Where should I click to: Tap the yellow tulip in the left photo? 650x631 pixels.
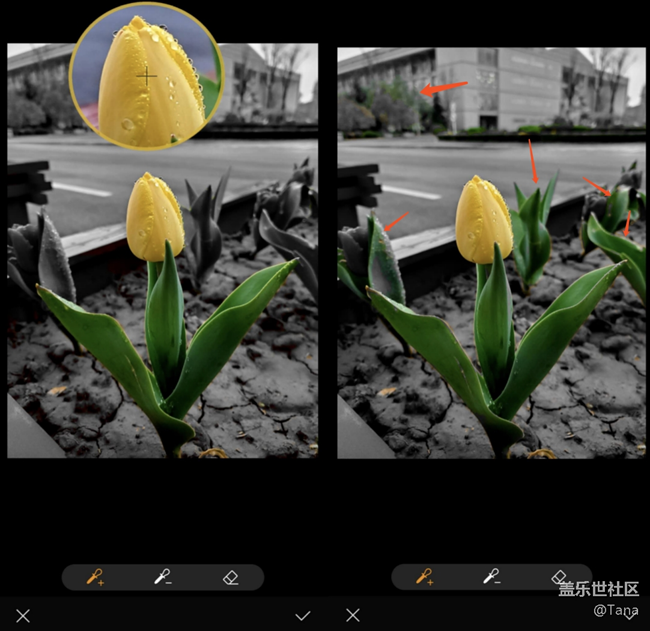(x=155, y=217)
